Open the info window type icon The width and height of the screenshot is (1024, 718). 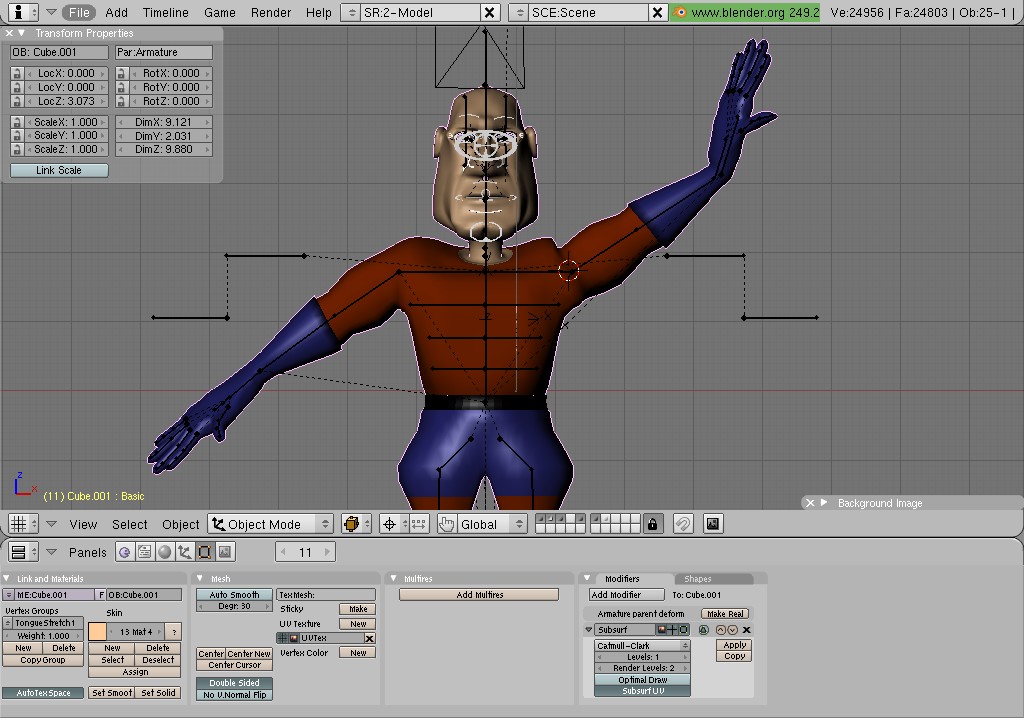tap(24, 12)
